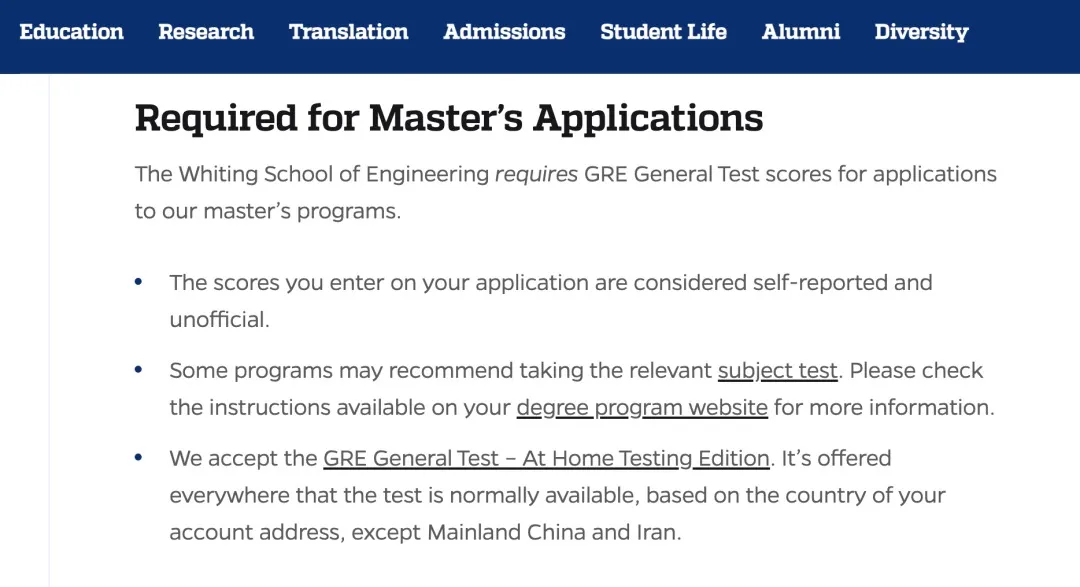Viewport: 1080px width, 587px height.
Task: Open the Diversity page from navigation
Action: pos(921,32)
